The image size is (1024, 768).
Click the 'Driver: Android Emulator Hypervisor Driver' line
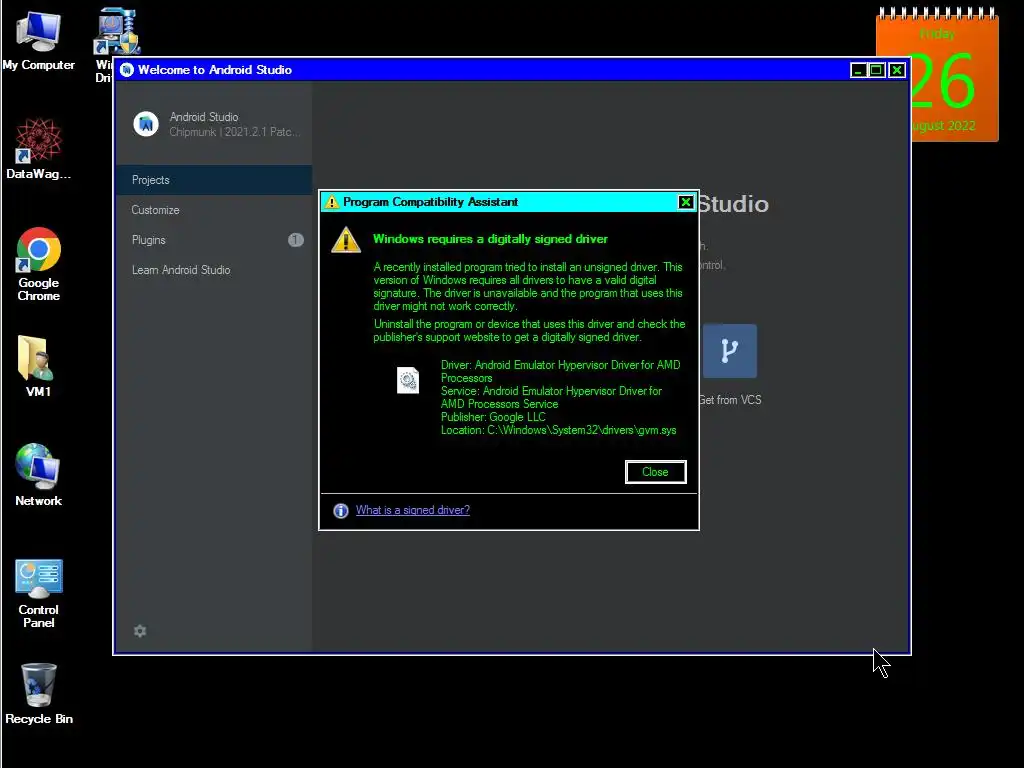pyautogui.click(x=560, y=371)
